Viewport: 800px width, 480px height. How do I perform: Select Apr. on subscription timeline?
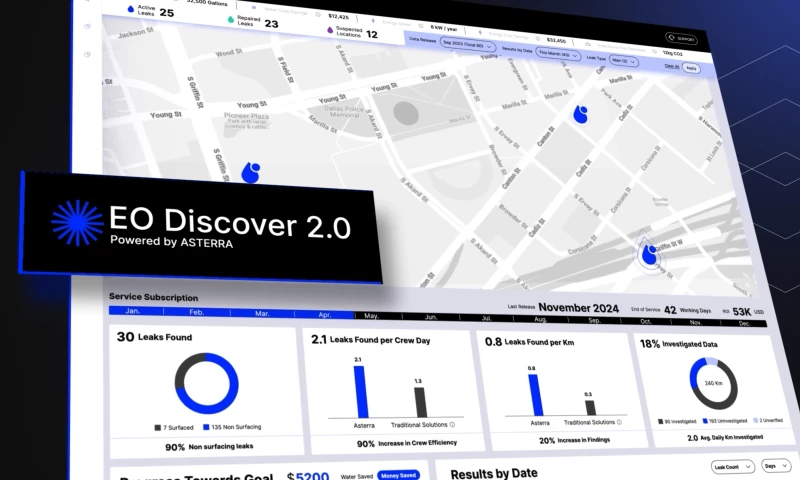point(324,315)
